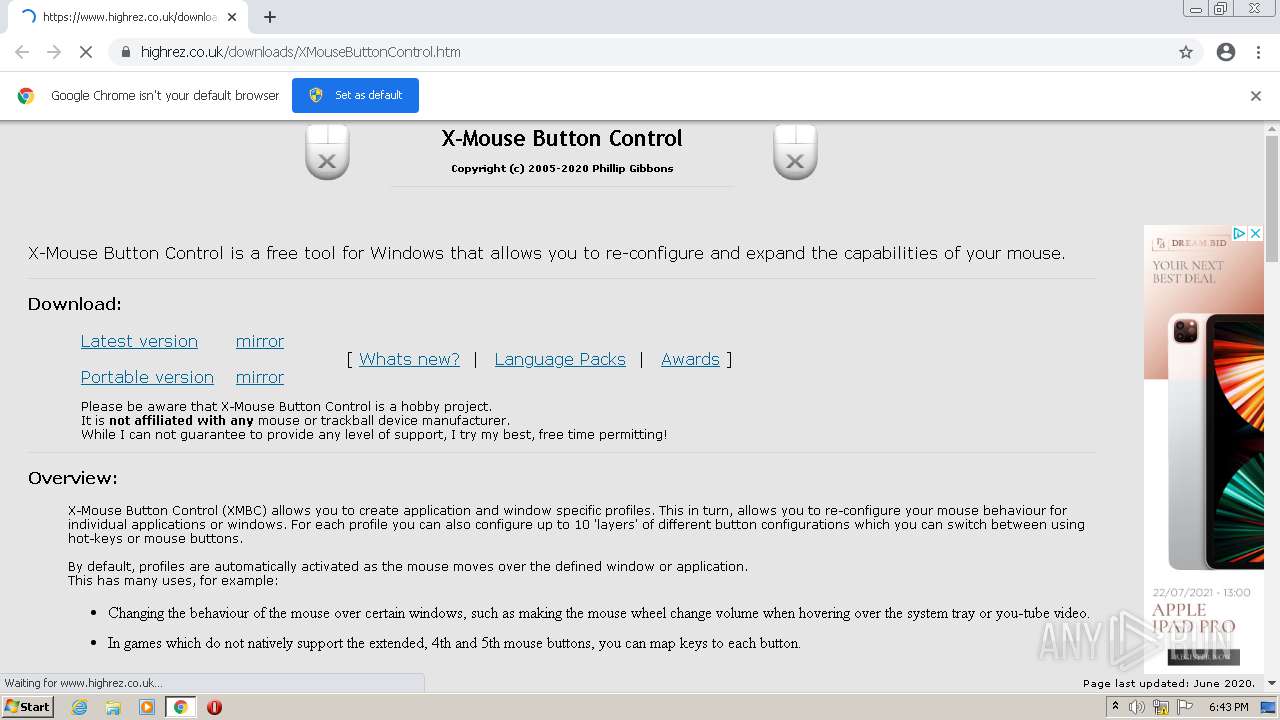Screen dimensions: 1280x720
Task: Click the 'not affiliated with any' bold text
Action: 181,420
